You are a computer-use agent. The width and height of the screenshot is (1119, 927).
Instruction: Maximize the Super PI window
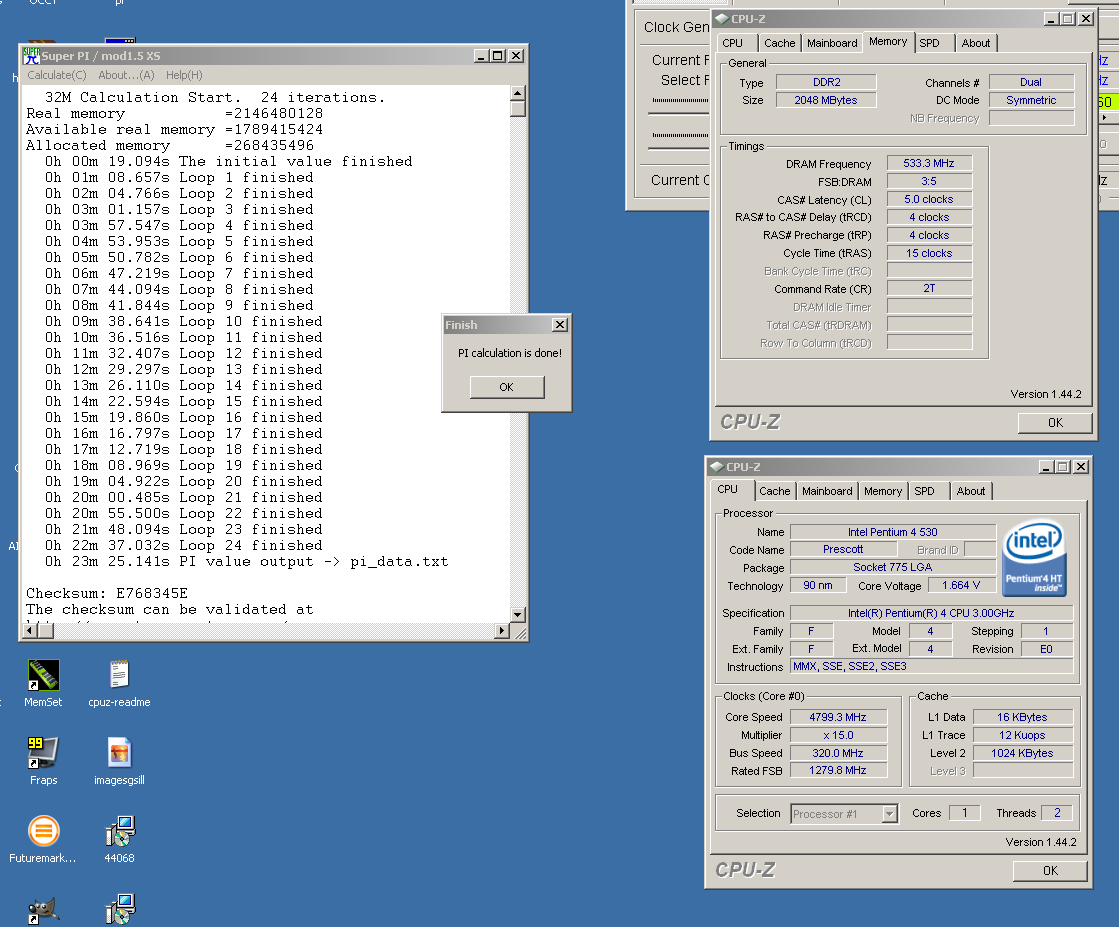(498, 56)
